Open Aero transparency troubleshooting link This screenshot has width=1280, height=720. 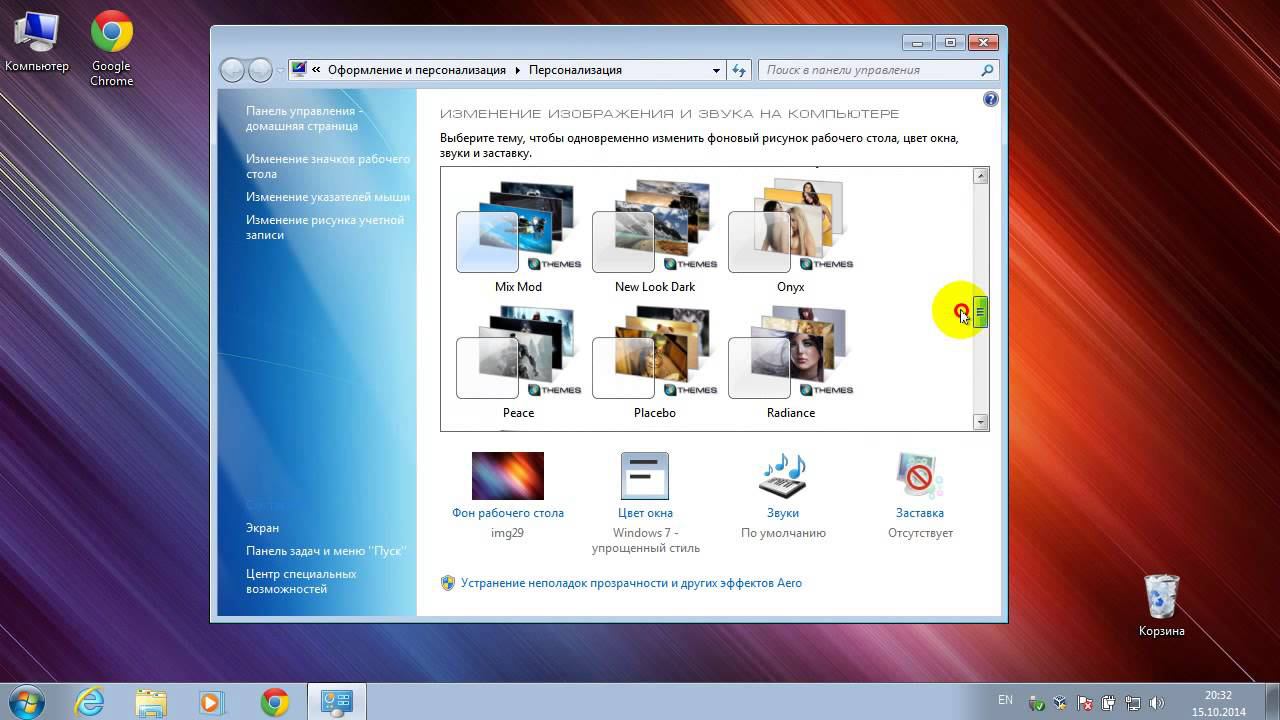click(631, 583)
